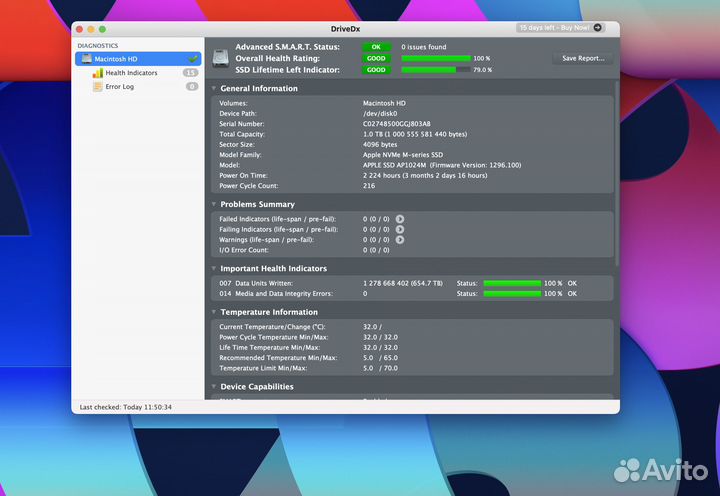Open details arrow for Failed Indicators
Screen dimensions: 720x496
click(x=400, y=219)
